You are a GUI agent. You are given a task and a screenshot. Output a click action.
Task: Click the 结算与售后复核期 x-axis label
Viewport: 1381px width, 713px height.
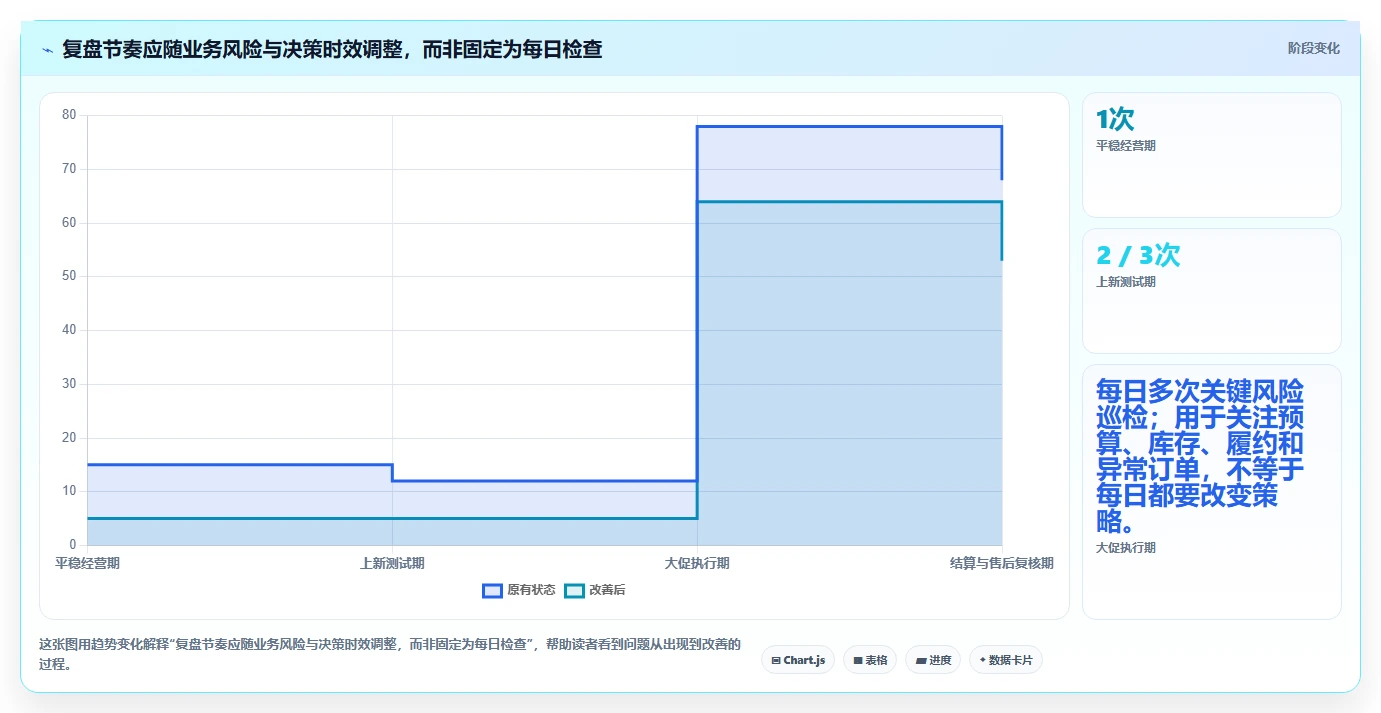(x=1001, y=563)
